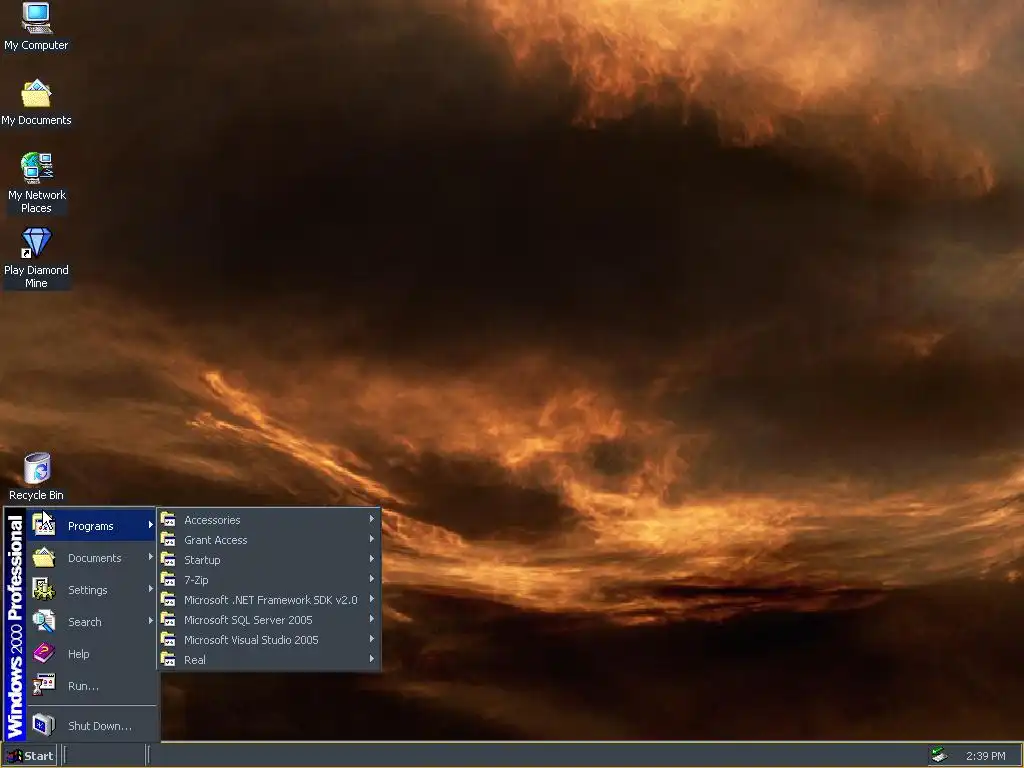Open the Settings menu entry

(91, 590)
